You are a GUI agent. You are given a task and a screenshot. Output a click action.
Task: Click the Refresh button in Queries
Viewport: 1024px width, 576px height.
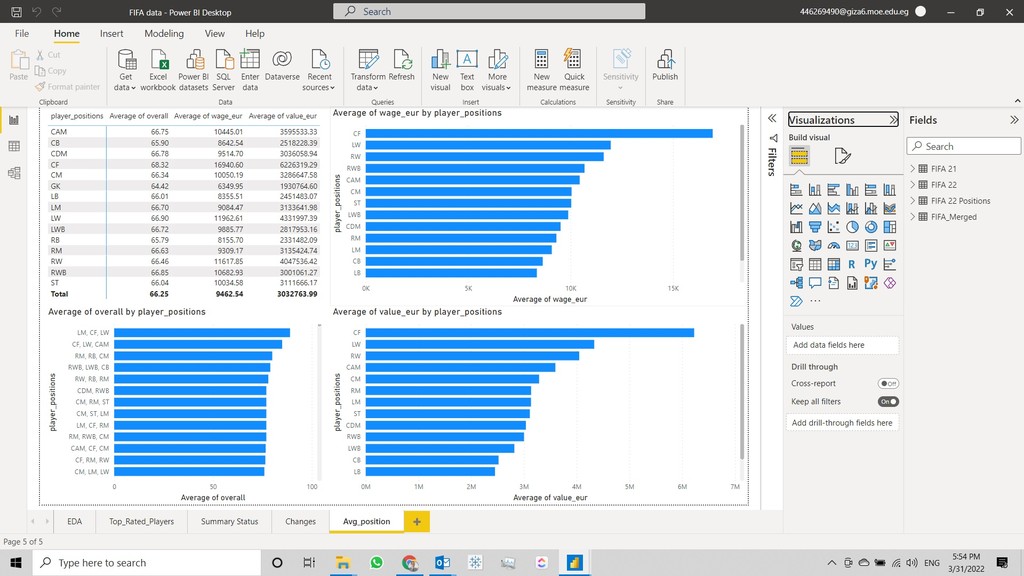(x=402, y=65)
